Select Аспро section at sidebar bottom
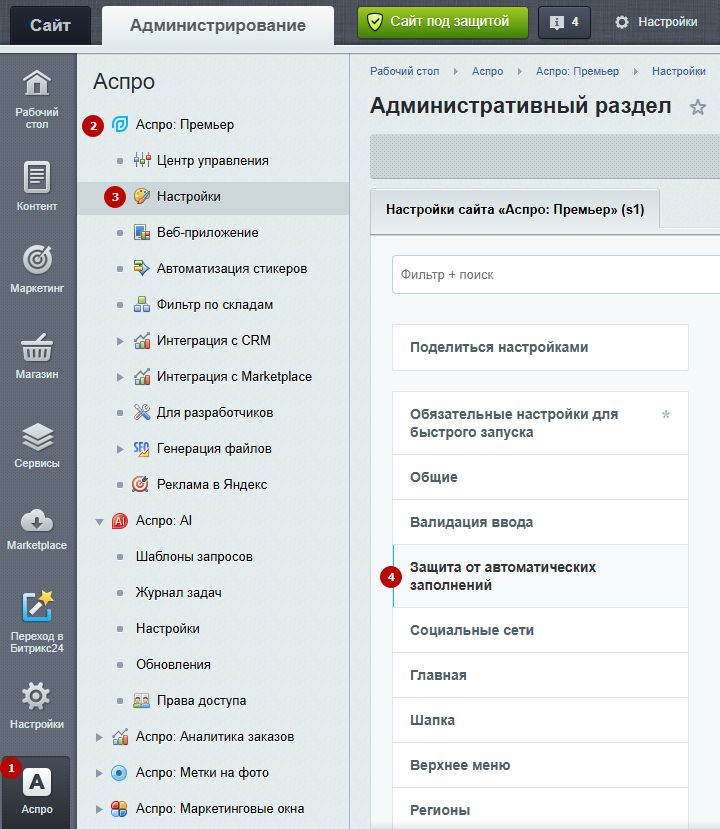 36,790
